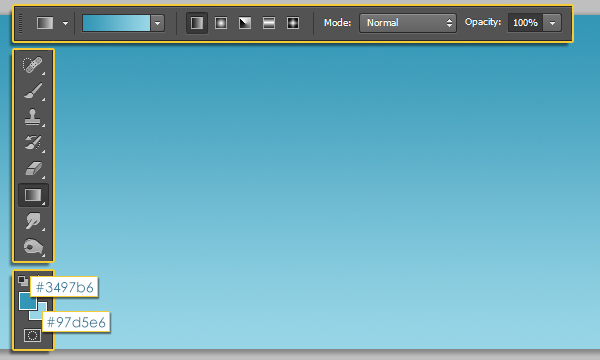Select the Smudge tool
The width and height of the screenshot is (600, 360).
point(33,221)
